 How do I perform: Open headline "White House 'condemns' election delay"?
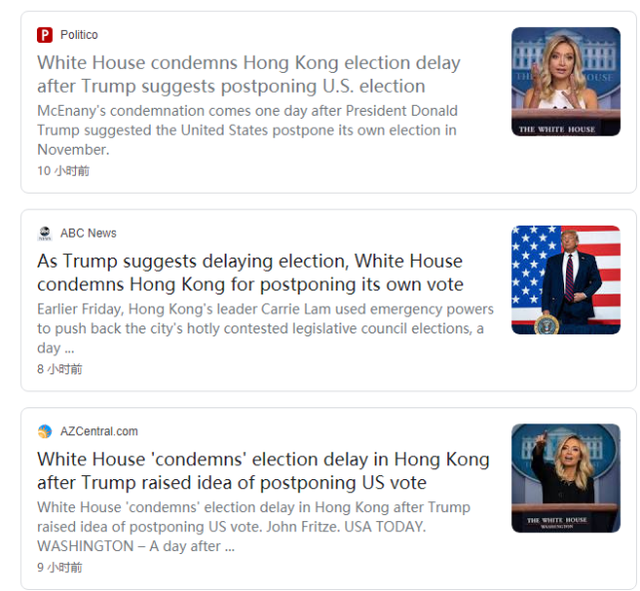click(x=263, y=471)
